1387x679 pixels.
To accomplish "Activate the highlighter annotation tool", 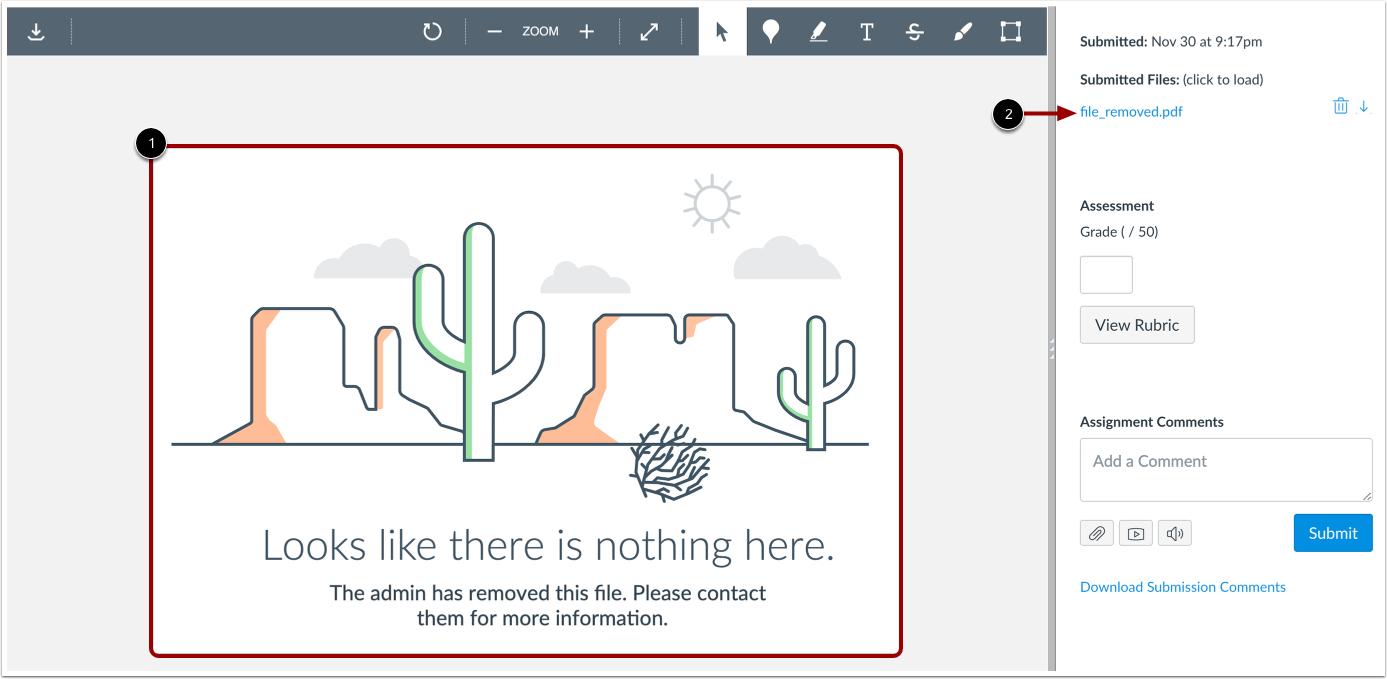I will point(818,31).
